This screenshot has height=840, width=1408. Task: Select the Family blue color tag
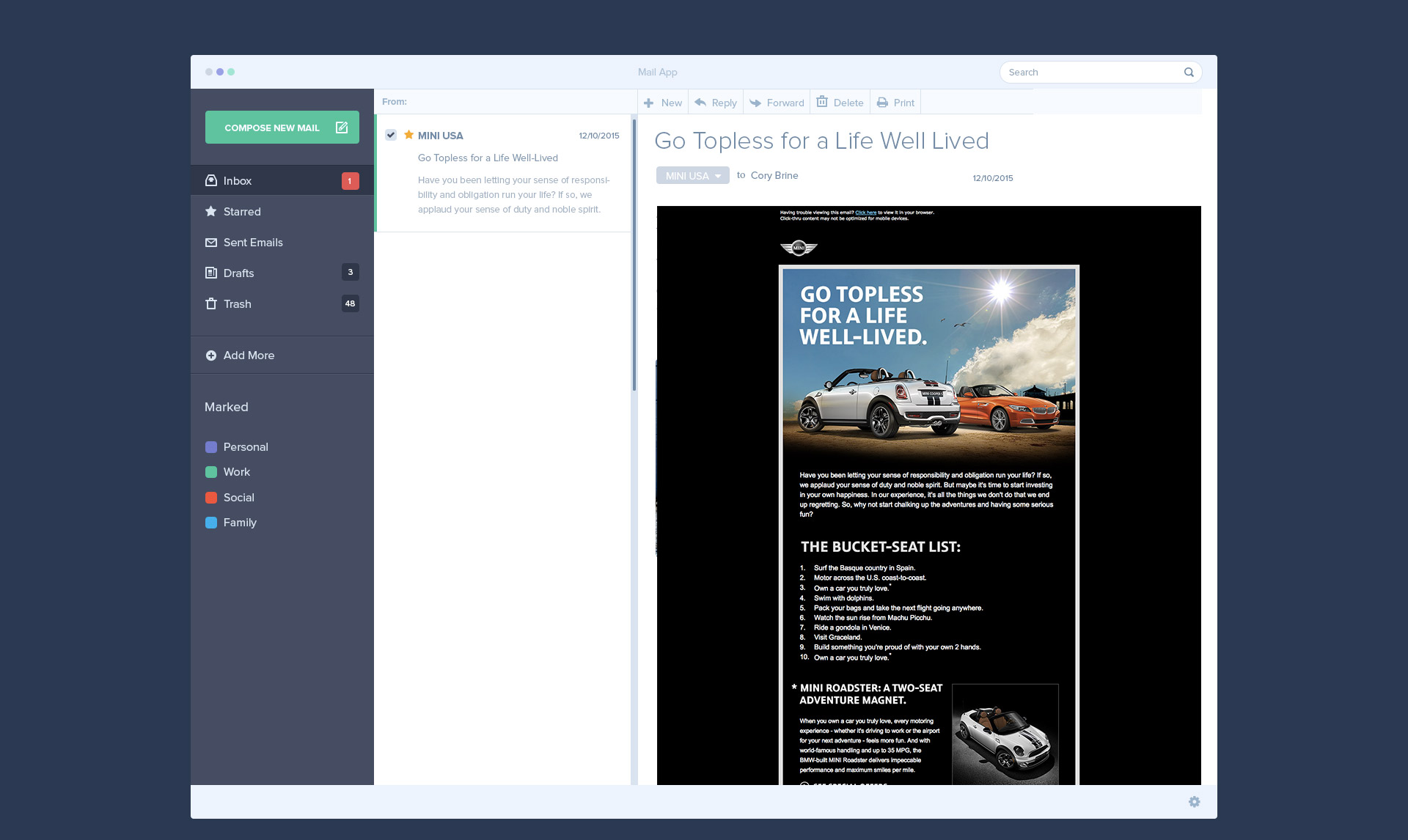[x=211, y=523]
